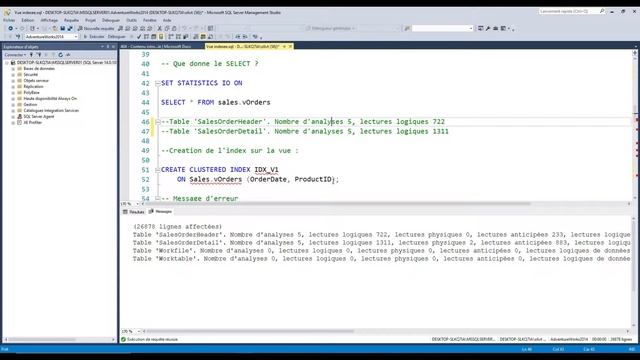Expand the Gestion node
The image size is (640, 360).
tap(13, 104)
